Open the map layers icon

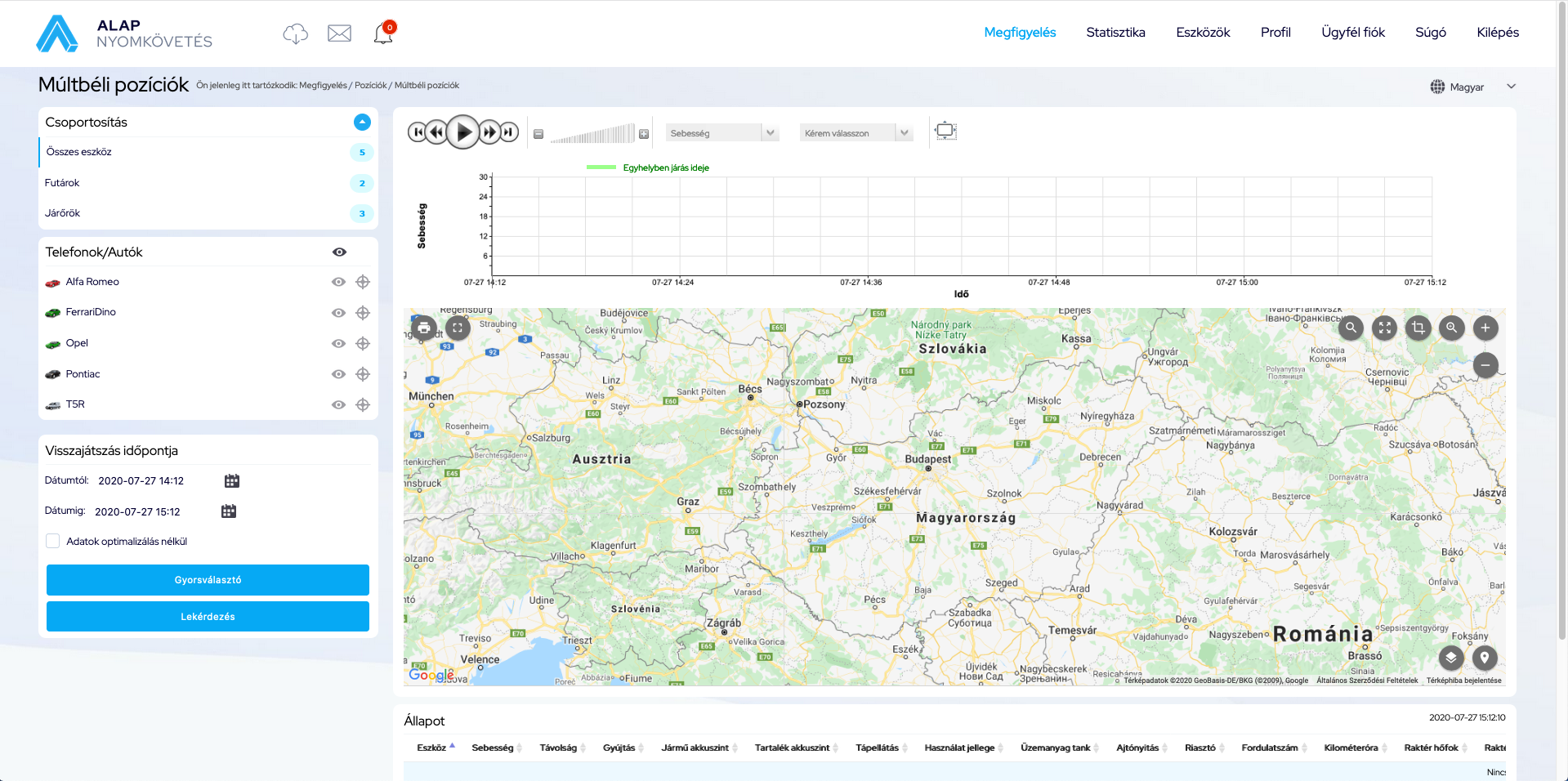pos(1450,658)
